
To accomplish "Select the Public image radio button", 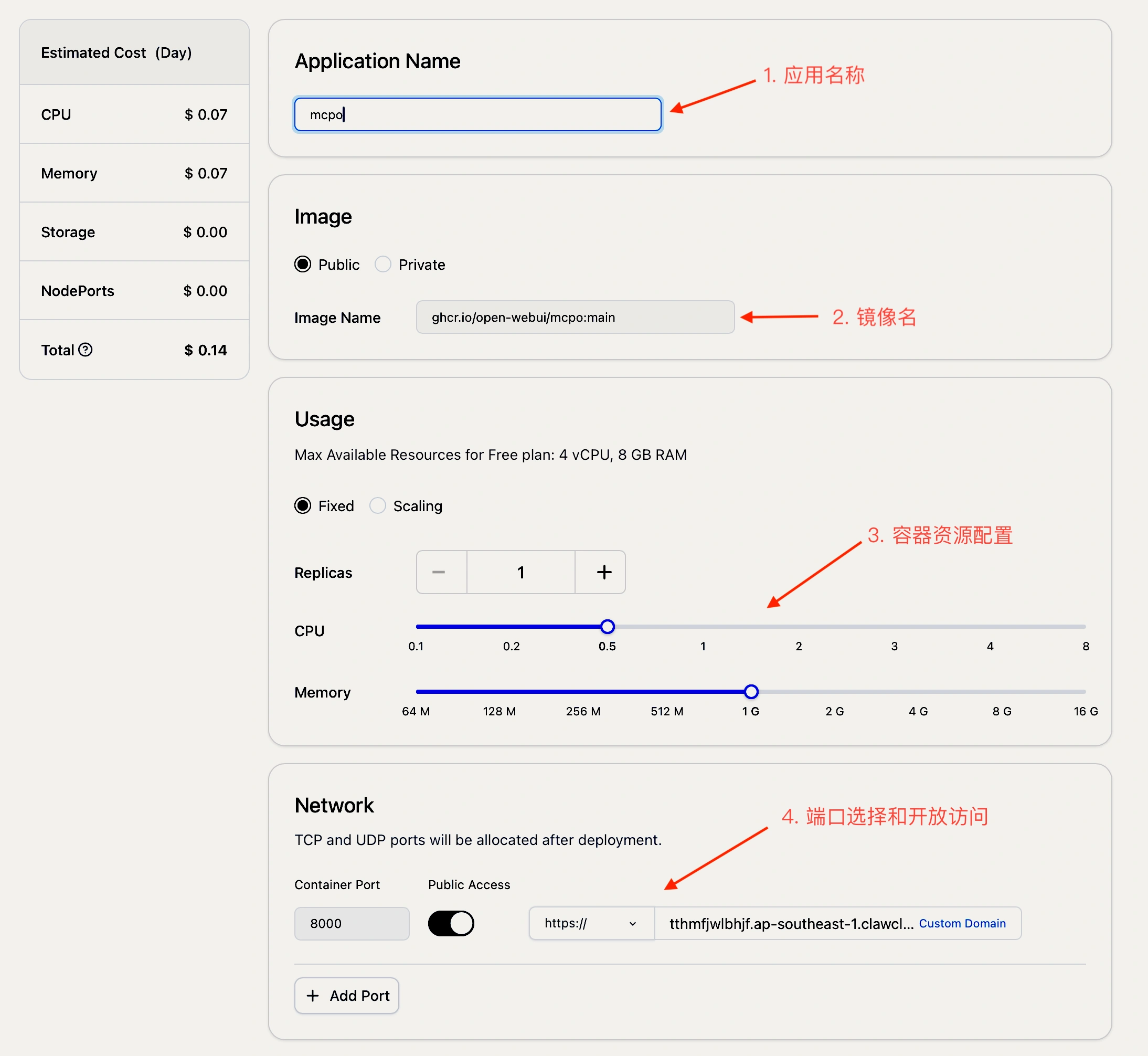I will tap(302, 264).
